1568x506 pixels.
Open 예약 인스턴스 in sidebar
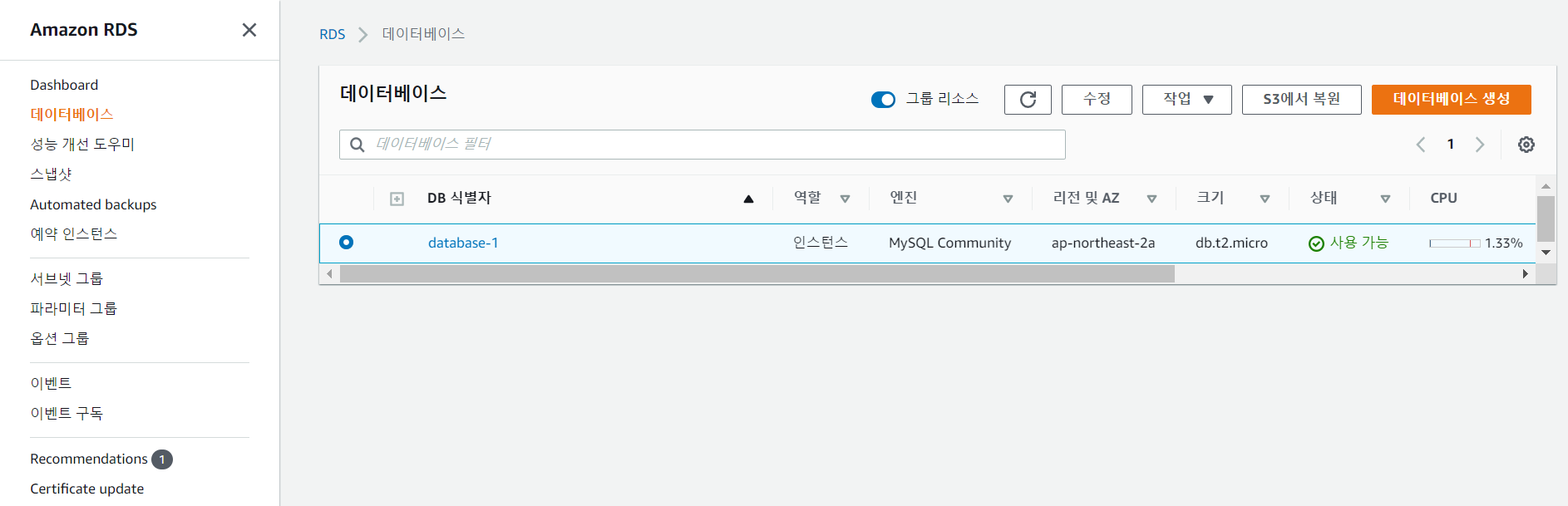pos(74,234)
